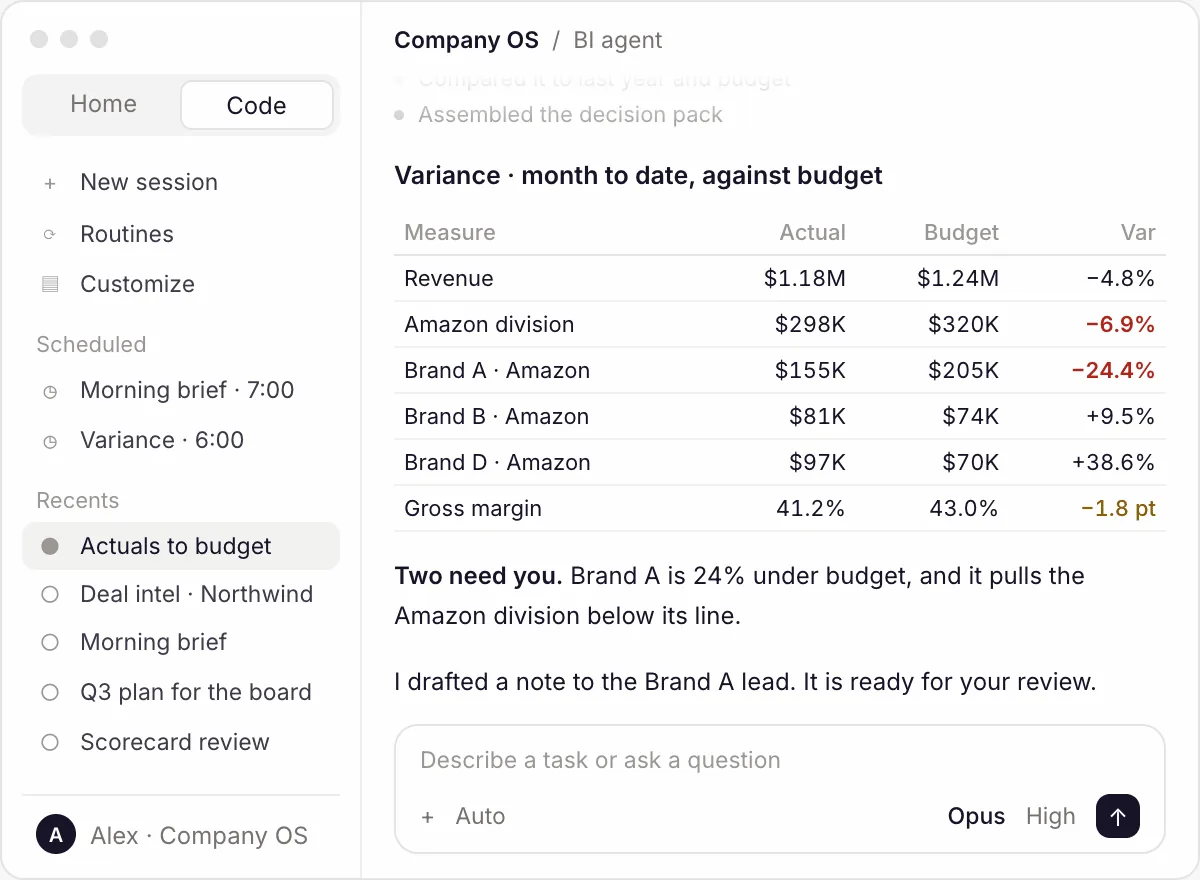The width and height of the screenshot is (1200, 880).
Task: Select the Deal intel Northwind session circle
Action: [50, 594]
